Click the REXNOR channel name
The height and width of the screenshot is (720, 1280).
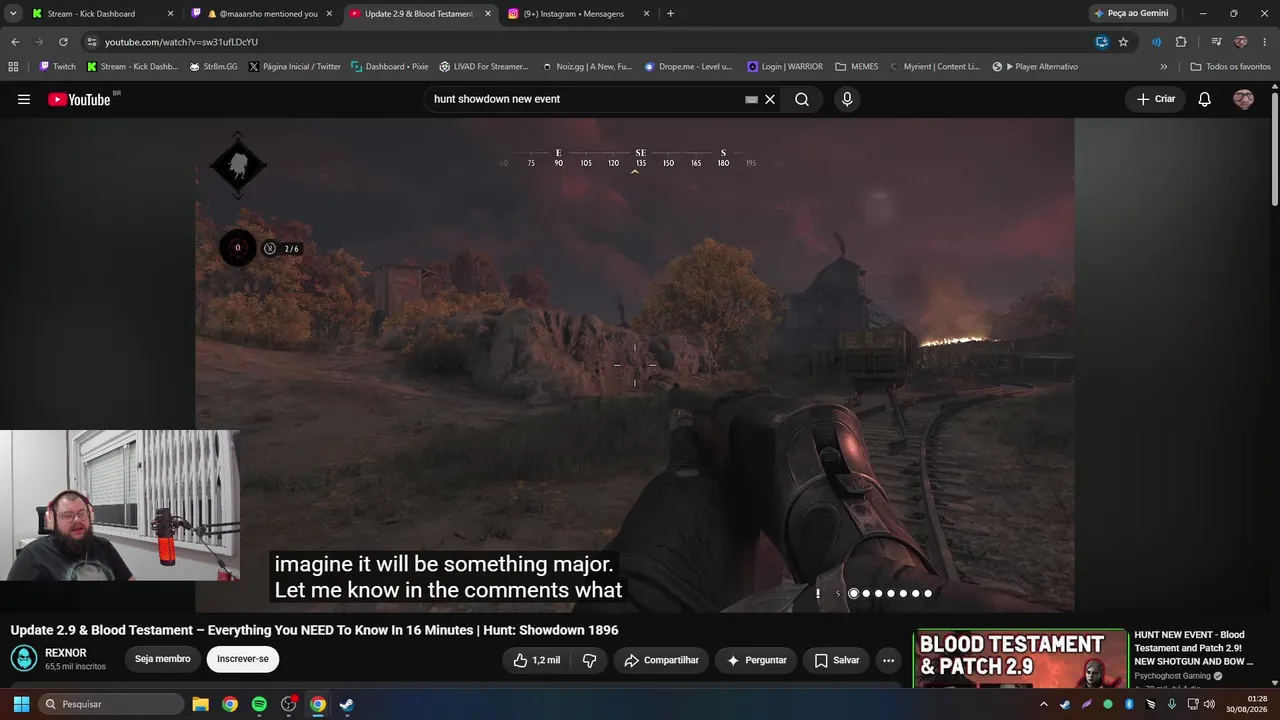click(x=66, y=653)
